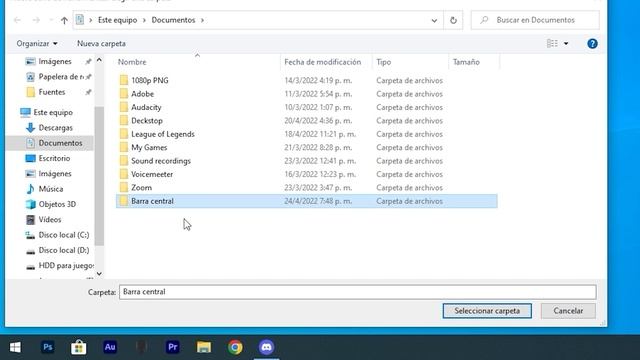Open Música in navigation pane
Screen dimensions: 640x360
pyautogui.click(x=51, y=189)
